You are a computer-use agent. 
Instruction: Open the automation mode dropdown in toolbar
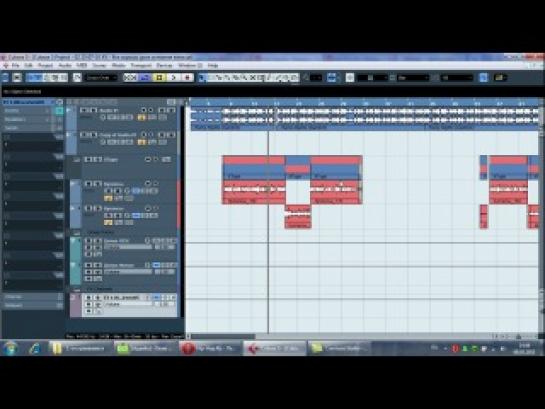101,77
